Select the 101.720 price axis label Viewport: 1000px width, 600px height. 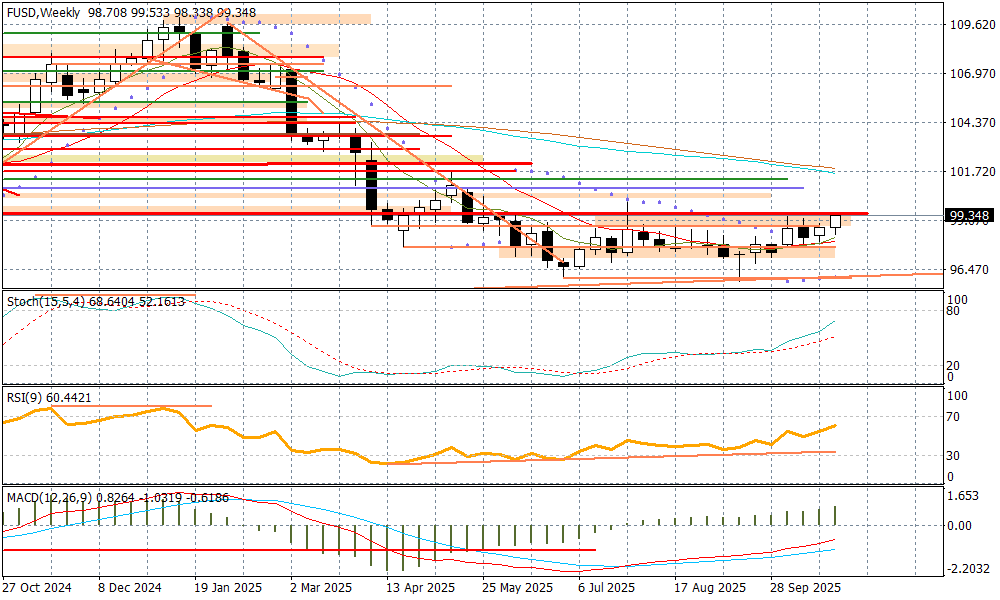tap(971, 172)
